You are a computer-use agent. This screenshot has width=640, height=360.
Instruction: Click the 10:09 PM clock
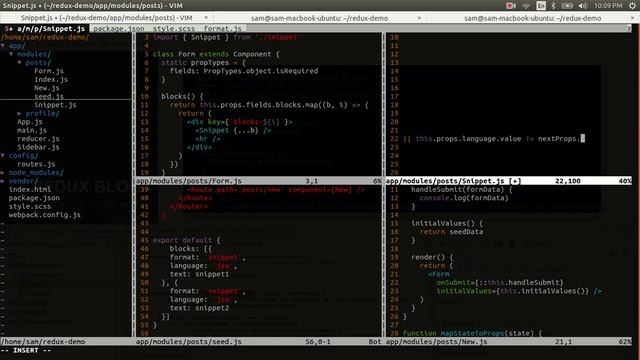click(x=608, y=6)
